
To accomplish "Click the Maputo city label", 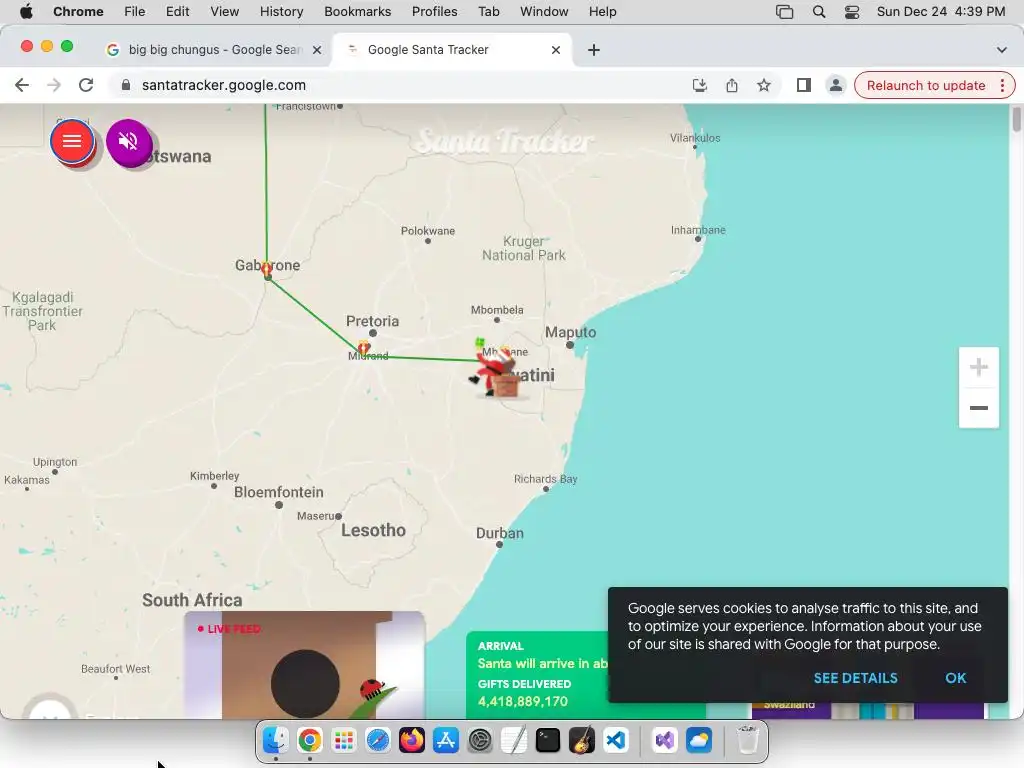I will tap(571, 332).
